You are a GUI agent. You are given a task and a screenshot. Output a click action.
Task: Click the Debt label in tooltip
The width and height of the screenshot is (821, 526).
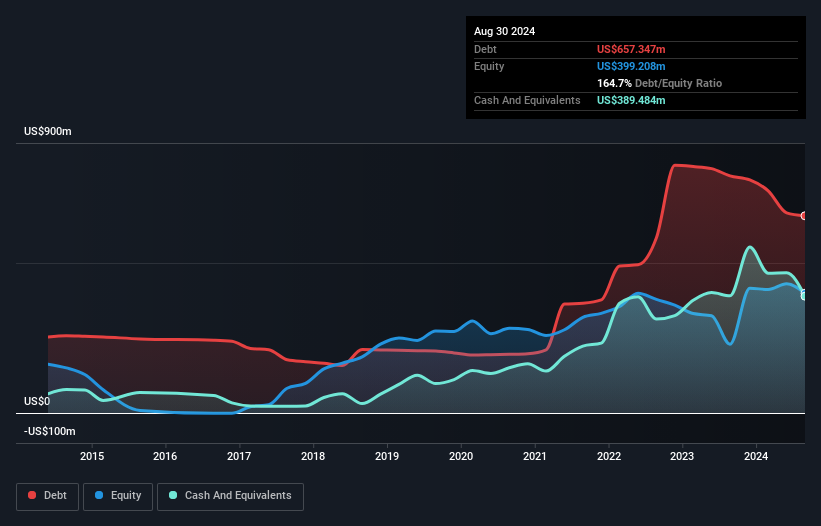(x=485, y=49)
